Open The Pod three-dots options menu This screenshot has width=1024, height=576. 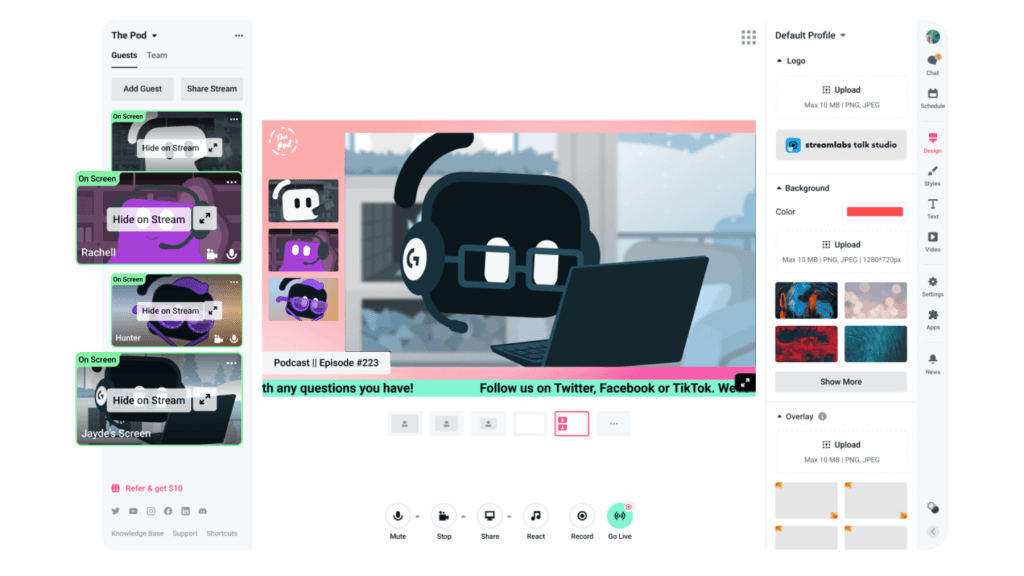click(239, 36)
